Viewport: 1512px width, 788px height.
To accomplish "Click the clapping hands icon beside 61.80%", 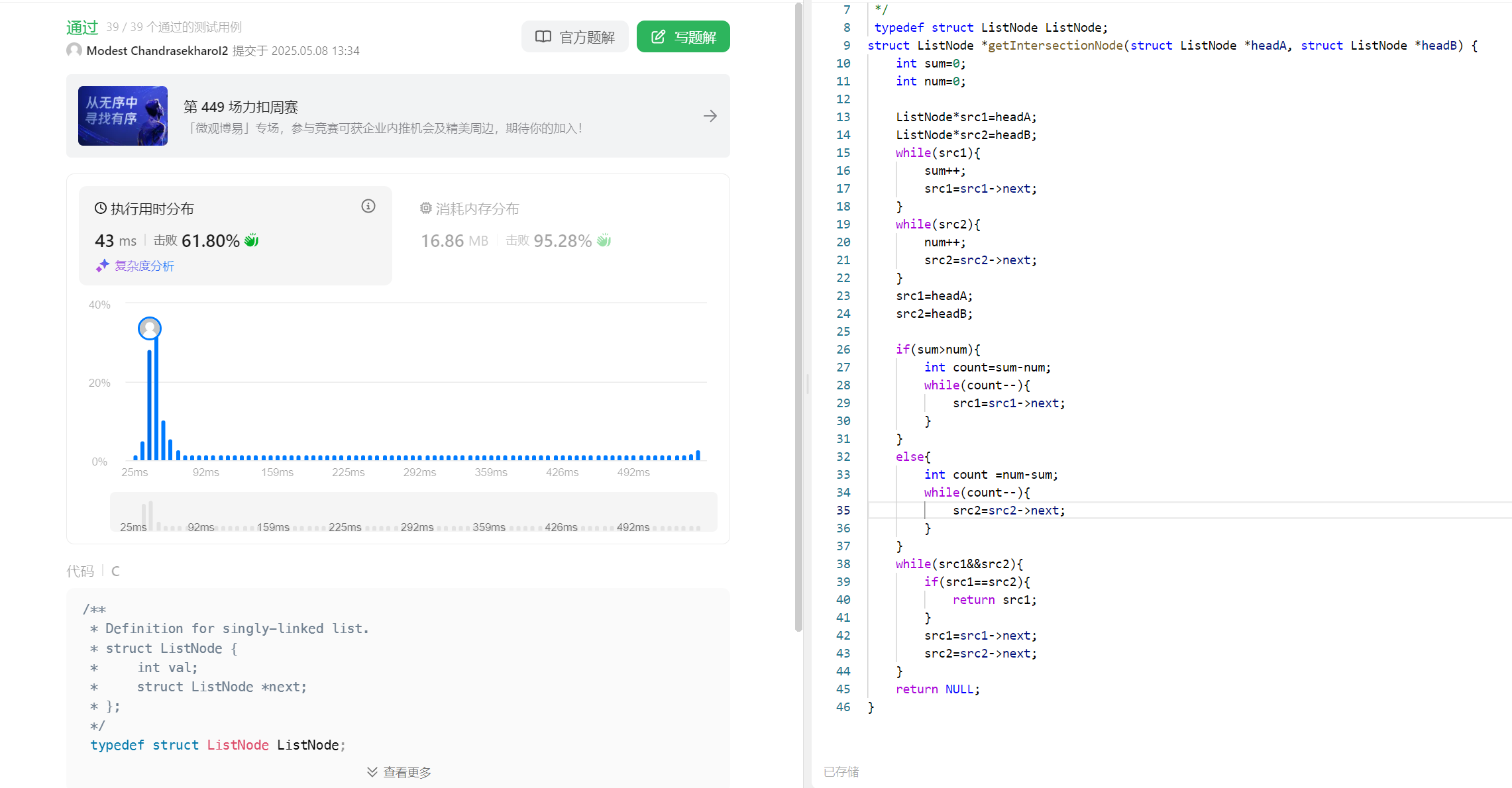I will 252,240.
